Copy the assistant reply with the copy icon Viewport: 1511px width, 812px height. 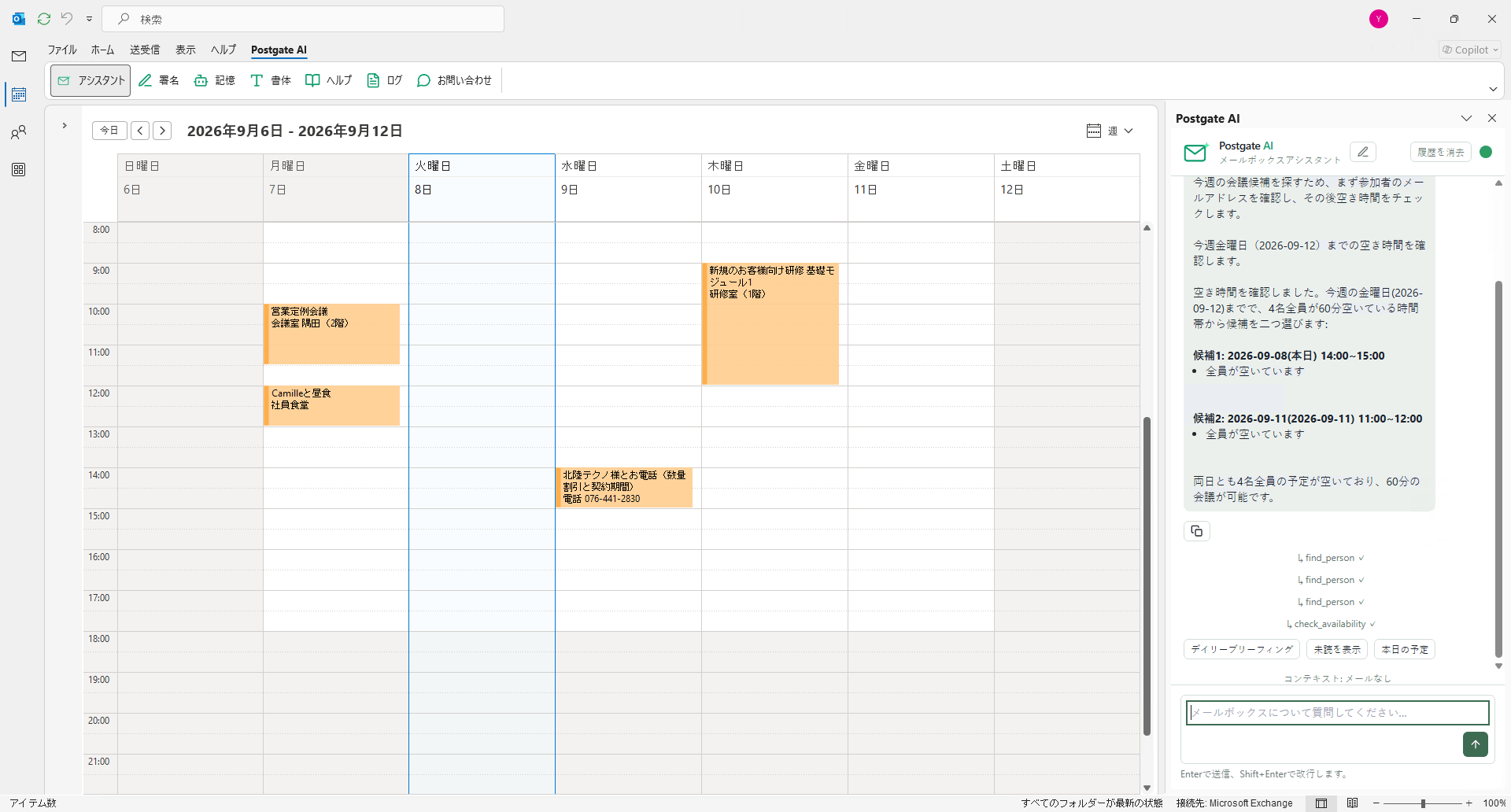1197,531
